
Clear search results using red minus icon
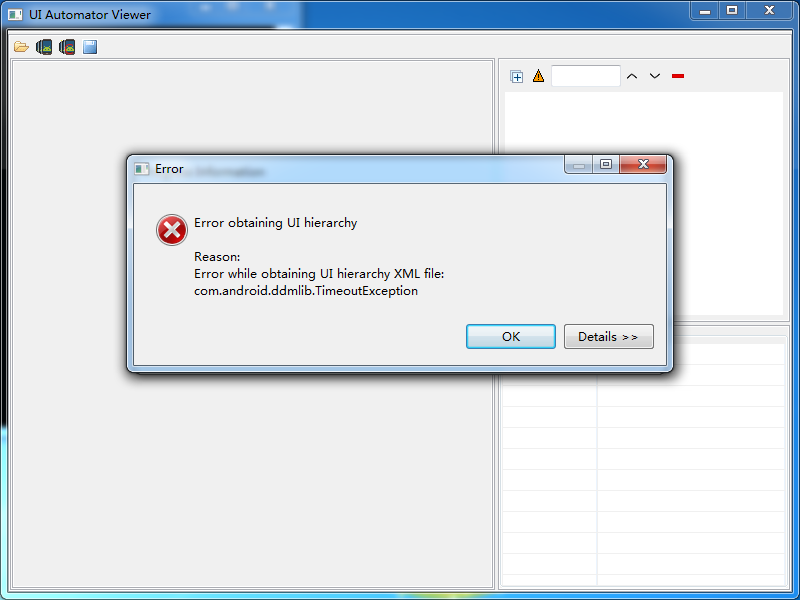(x=678, y=76)
